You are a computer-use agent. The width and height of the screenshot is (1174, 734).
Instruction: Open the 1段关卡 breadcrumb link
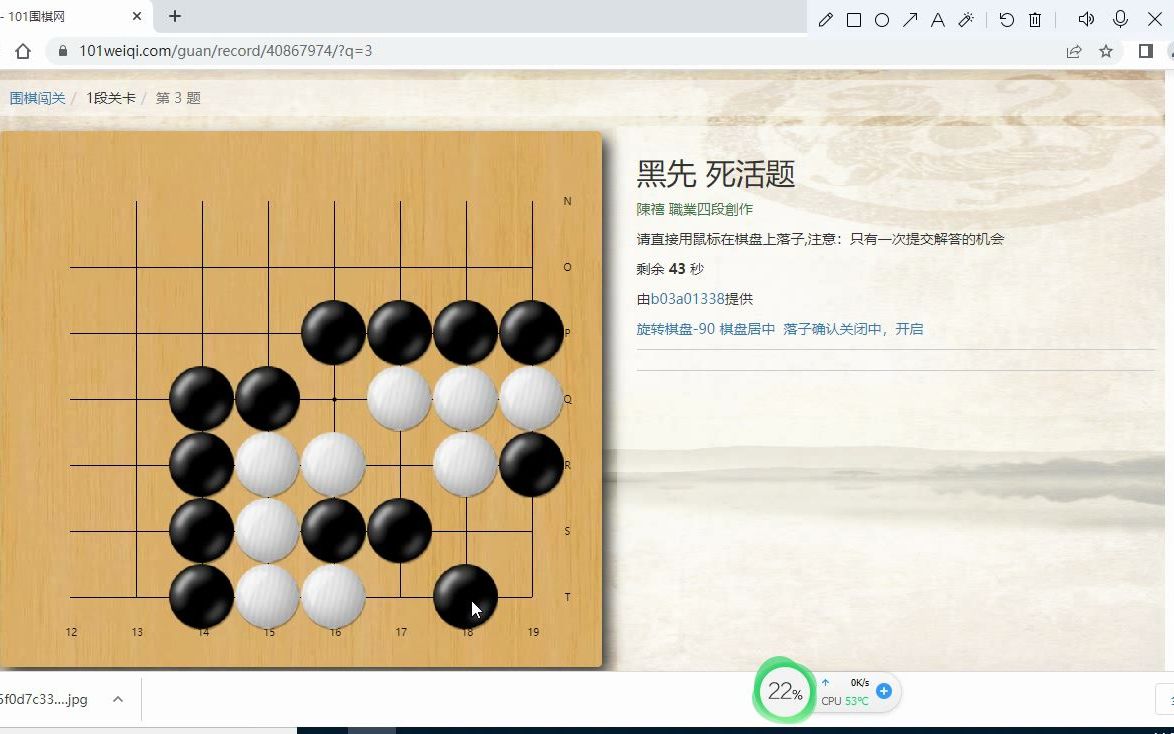click(111, 98)
